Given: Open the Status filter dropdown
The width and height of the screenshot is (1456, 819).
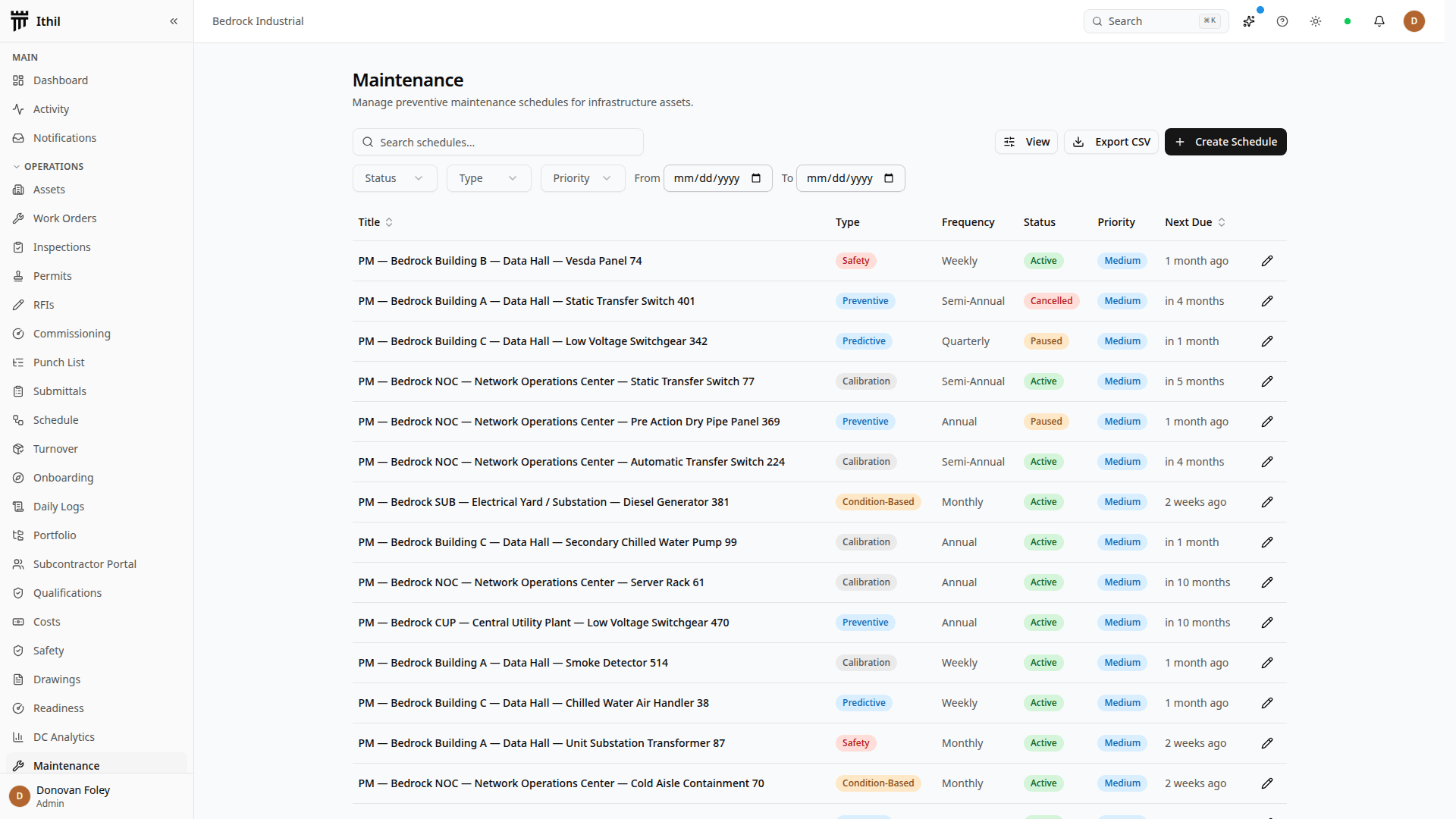Looking at the screenshot, I should click(x=394, y=178).
